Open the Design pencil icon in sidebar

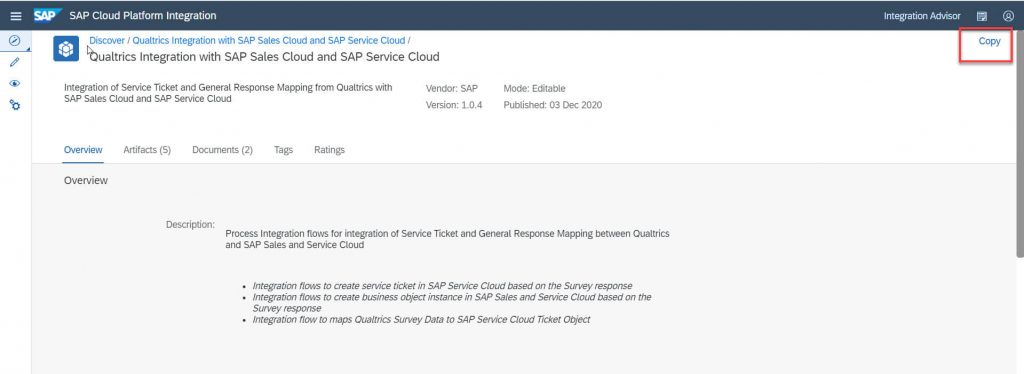coord(14,62)
